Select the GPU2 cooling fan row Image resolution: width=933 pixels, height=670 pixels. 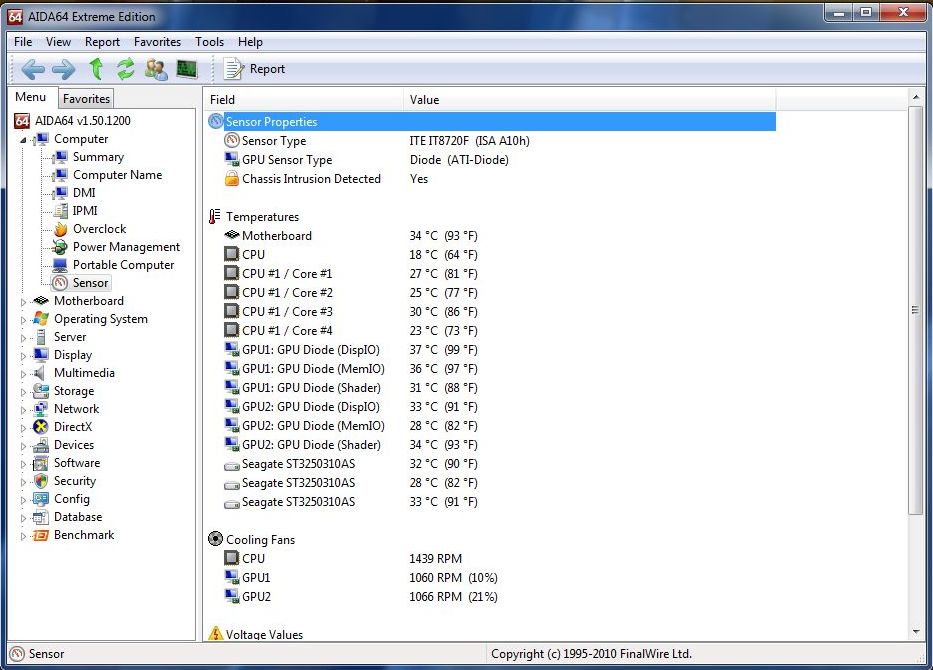click(491, 596)
